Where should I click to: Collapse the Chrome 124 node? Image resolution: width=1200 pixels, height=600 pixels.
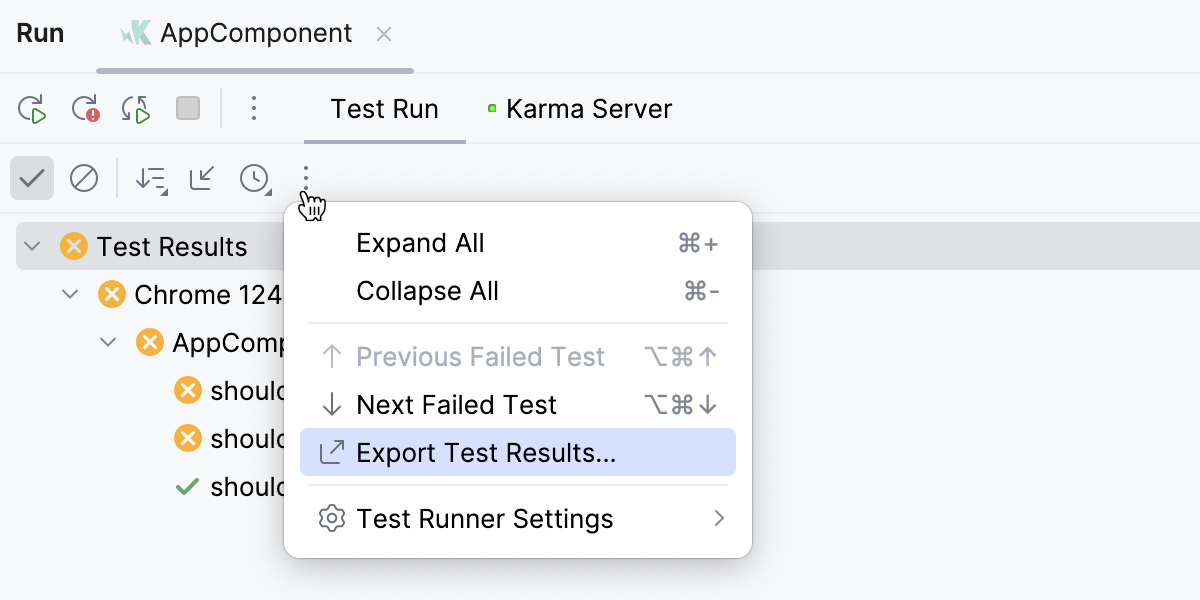pyautogui.click(x=68, y=294)
